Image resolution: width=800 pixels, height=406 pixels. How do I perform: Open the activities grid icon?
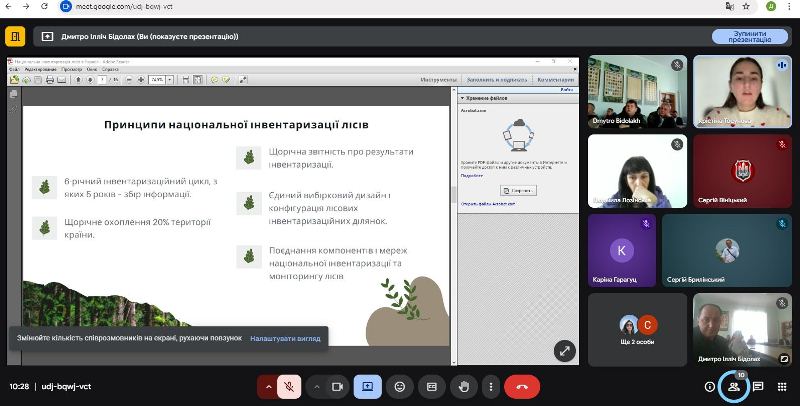point(782,386)
